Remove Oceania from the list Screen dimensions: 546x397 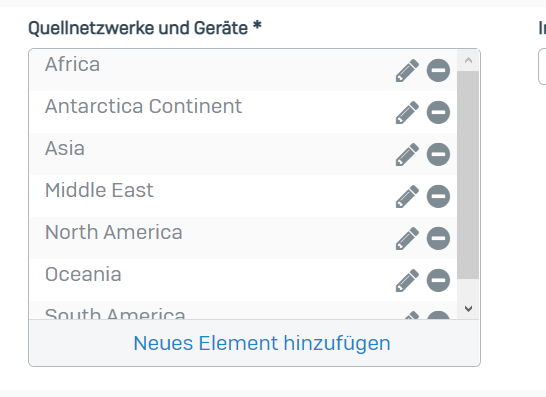pos(438,280)
